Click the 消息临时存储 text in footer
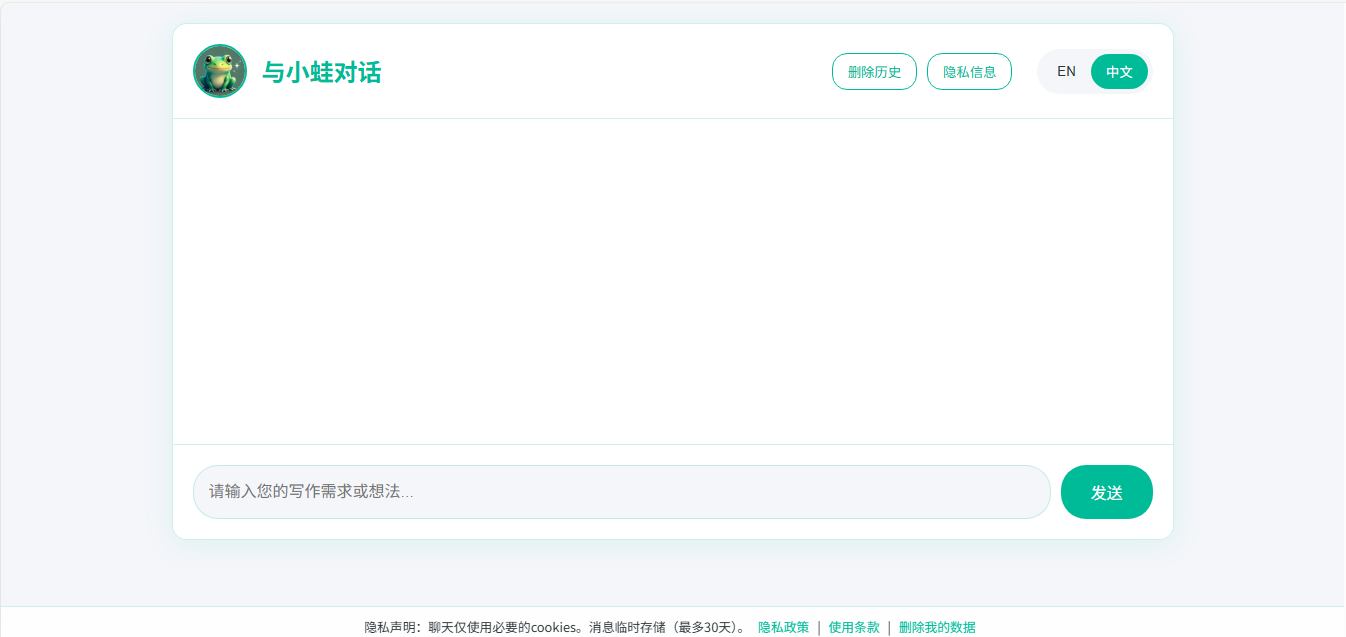This screenshot has height=637, width=1346. tap(627, 628)
